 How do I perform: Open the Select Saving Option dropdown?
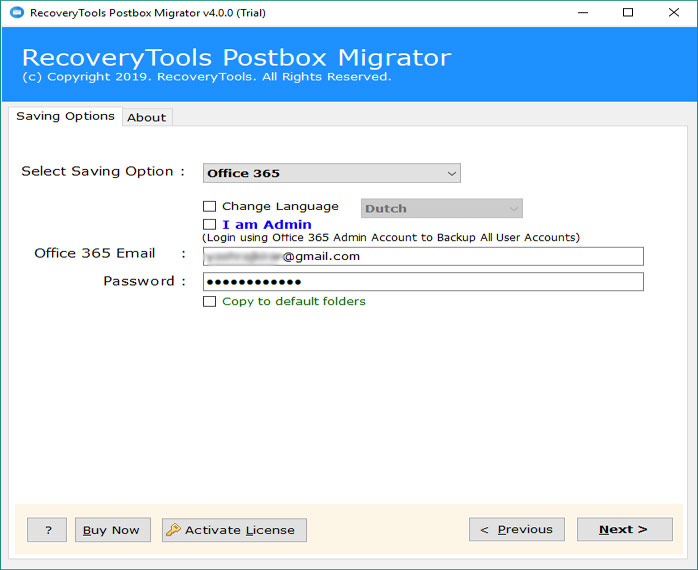tap(331, 173)
